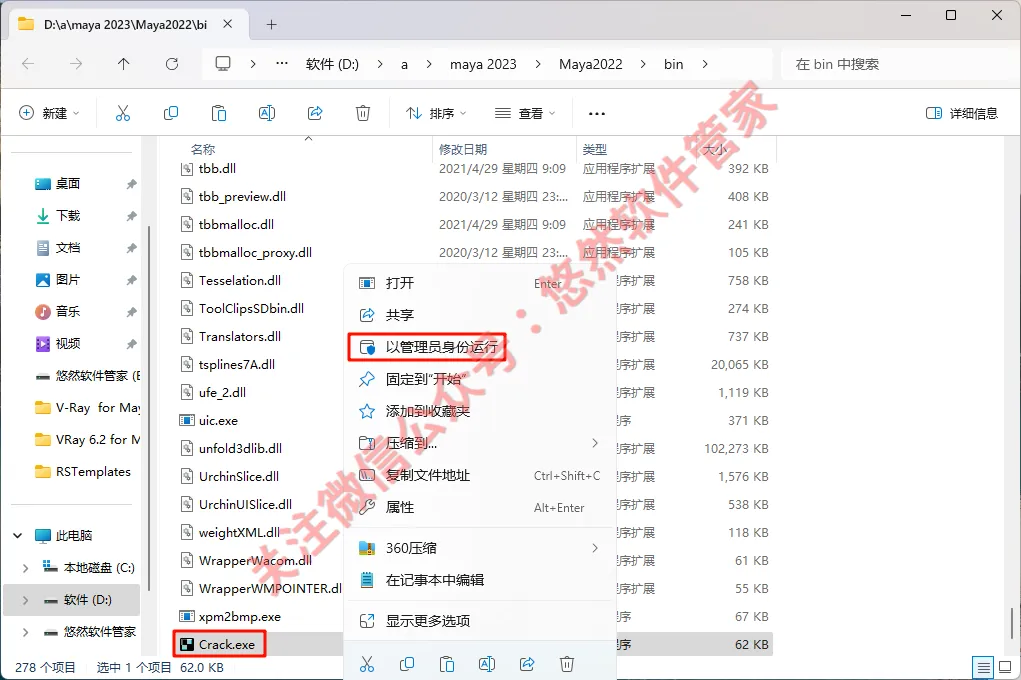1021x680 pixels.
Task: Select 打开 in context menu
Action: coord(480,283)
